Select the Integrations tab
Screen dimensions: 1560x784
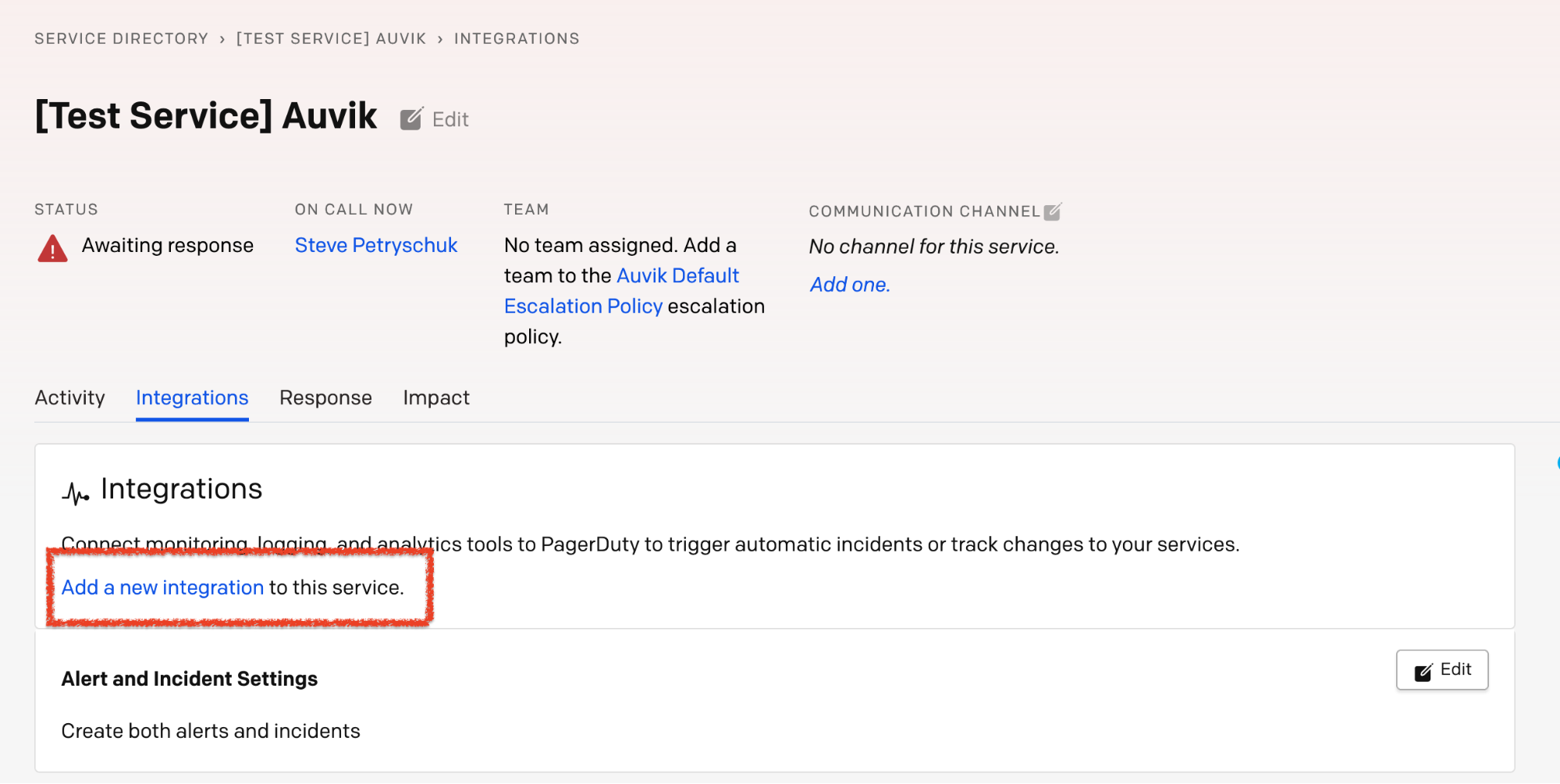click(192, 398)
